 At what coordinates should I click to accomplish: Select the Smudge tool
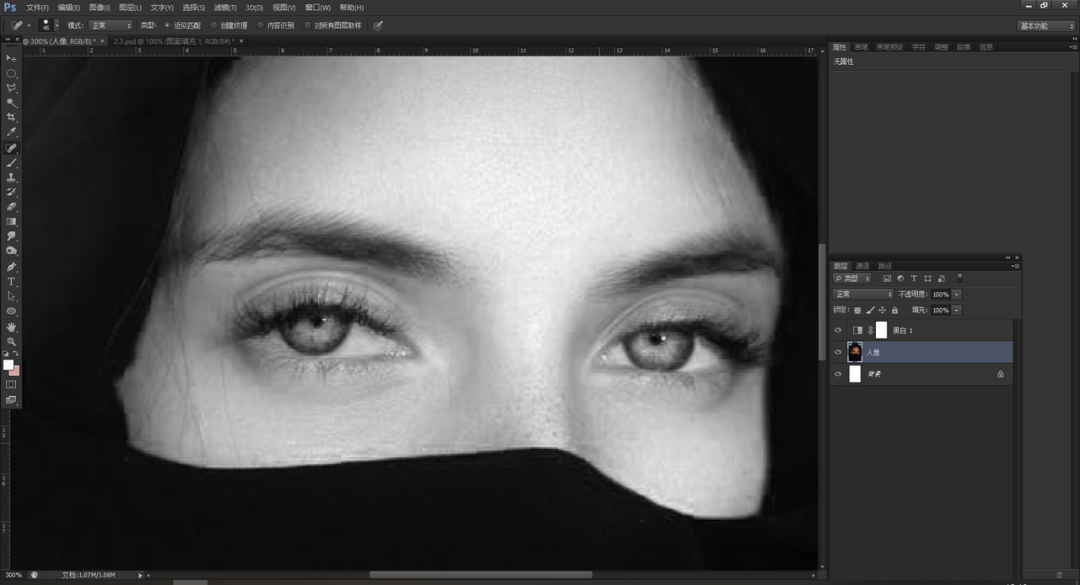pos(11,236)
